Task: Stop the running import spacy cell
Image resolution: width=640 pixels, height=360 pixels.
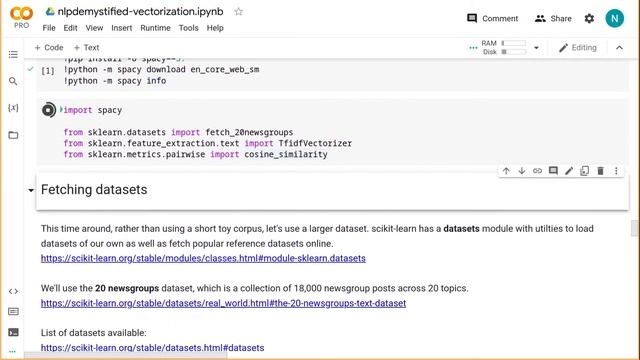Action: pos(49,110)
